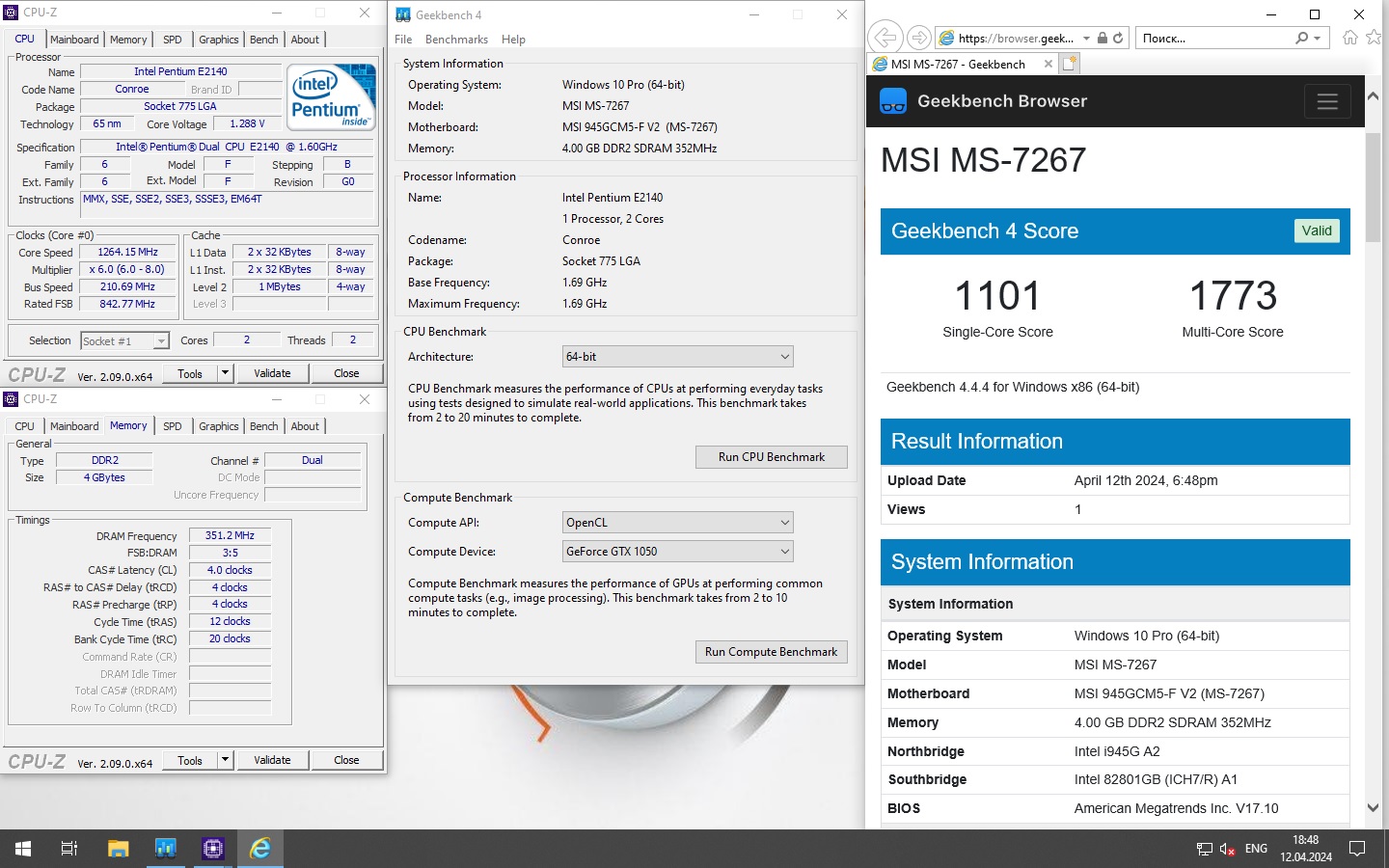This screenshot has height=868, width=1389.
Task: Open the Architecture 64-bit dropdown
Action: 678,357
